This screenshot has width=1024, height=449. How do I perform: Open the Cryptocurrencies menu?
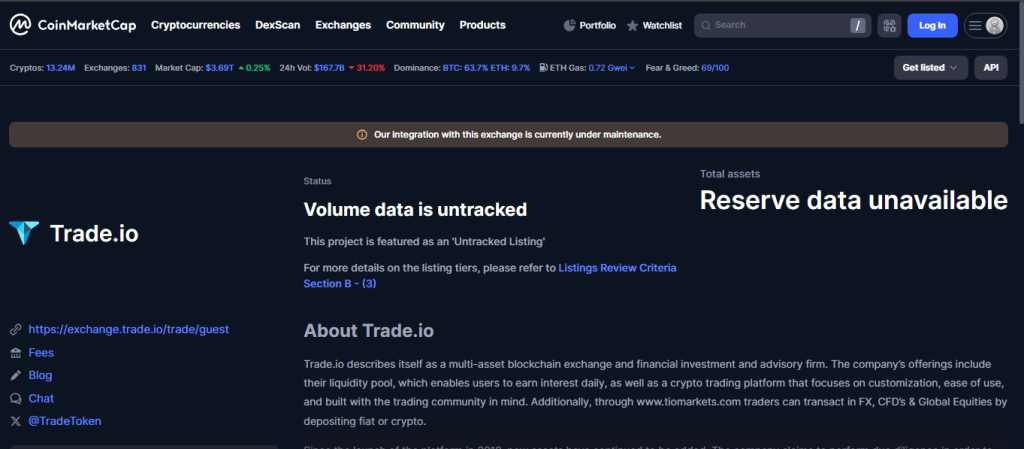click(195, 25)
